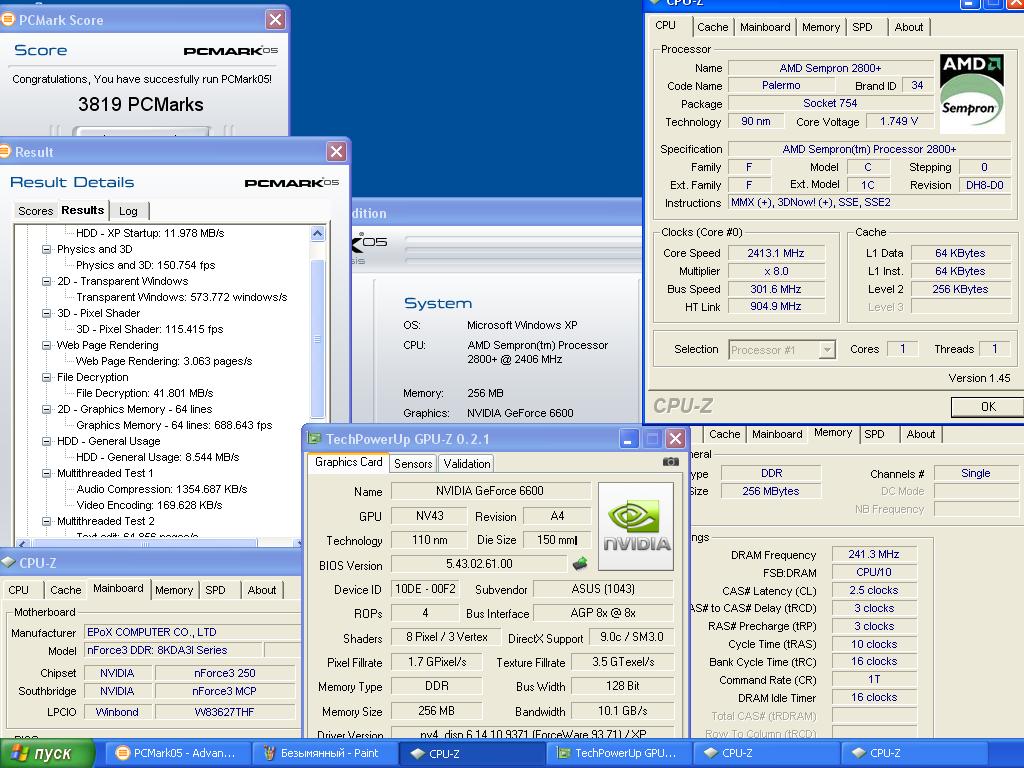Click the GPU-Z Name field NVIDIA GeForce 6600
The width and height of the screenshot is (1024, 768).
(490, 491)
